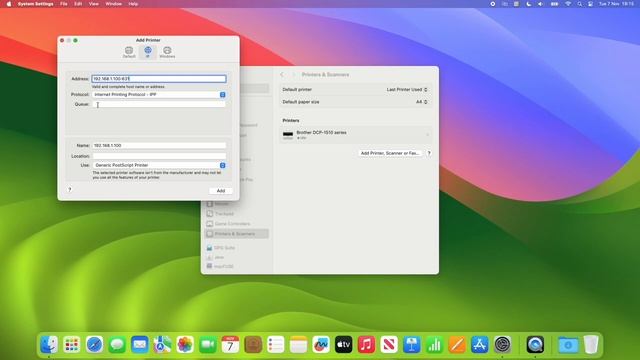Open help in the Add Printer dialog
This screenshot has height=360, width=640.
tap(70, 189)
